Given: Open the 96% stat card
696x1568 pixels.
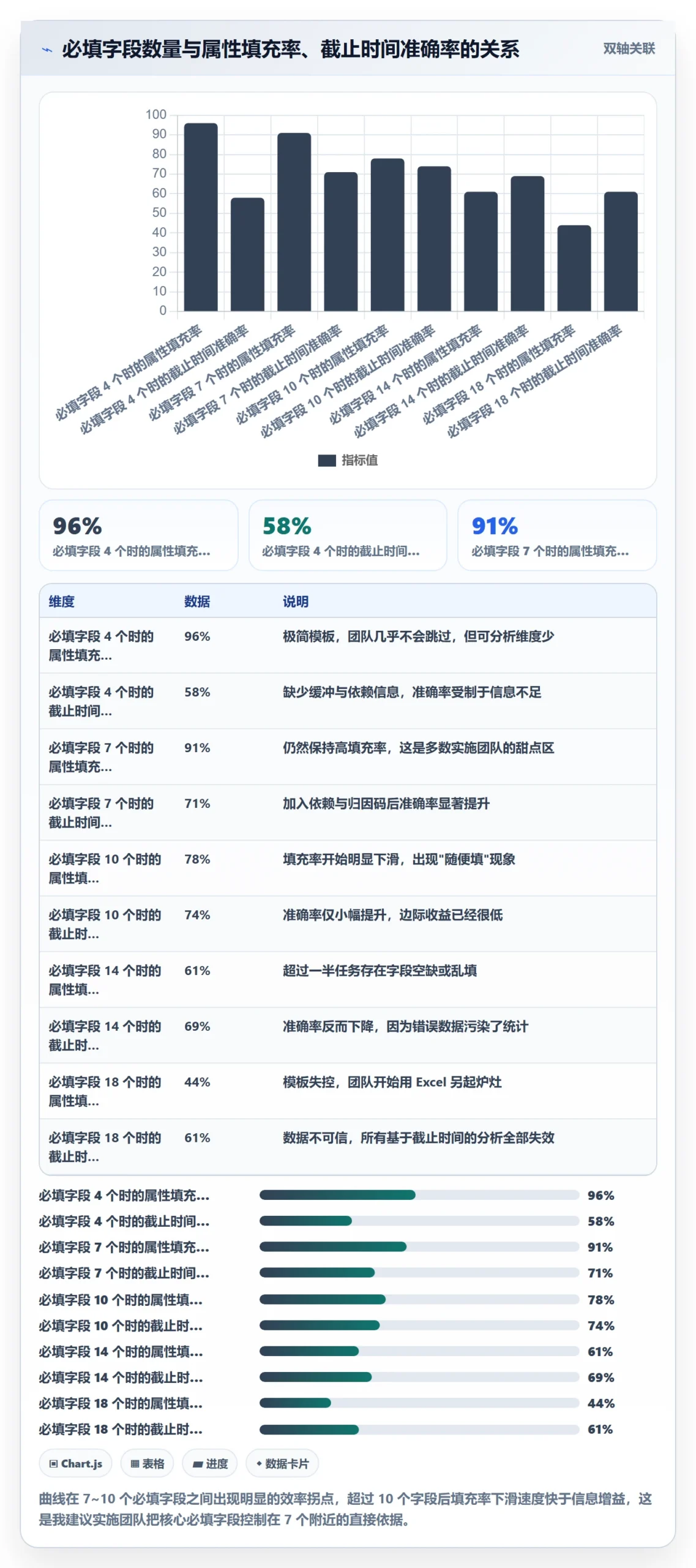Looking at the screenshot, I should [x=138, y=535].
